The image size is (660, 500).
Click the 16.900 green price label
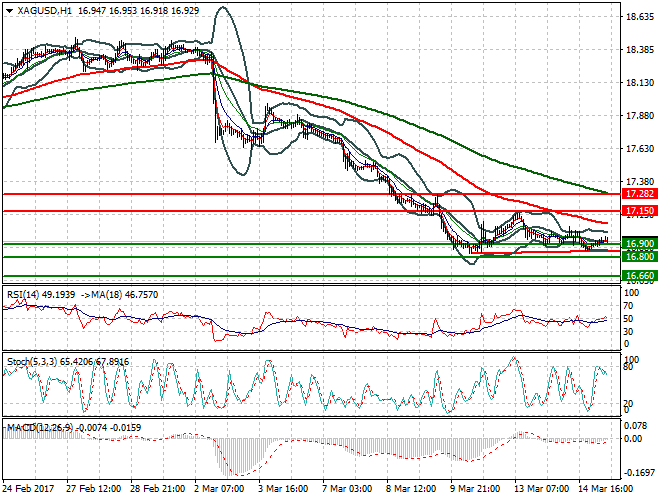[639, 244]
